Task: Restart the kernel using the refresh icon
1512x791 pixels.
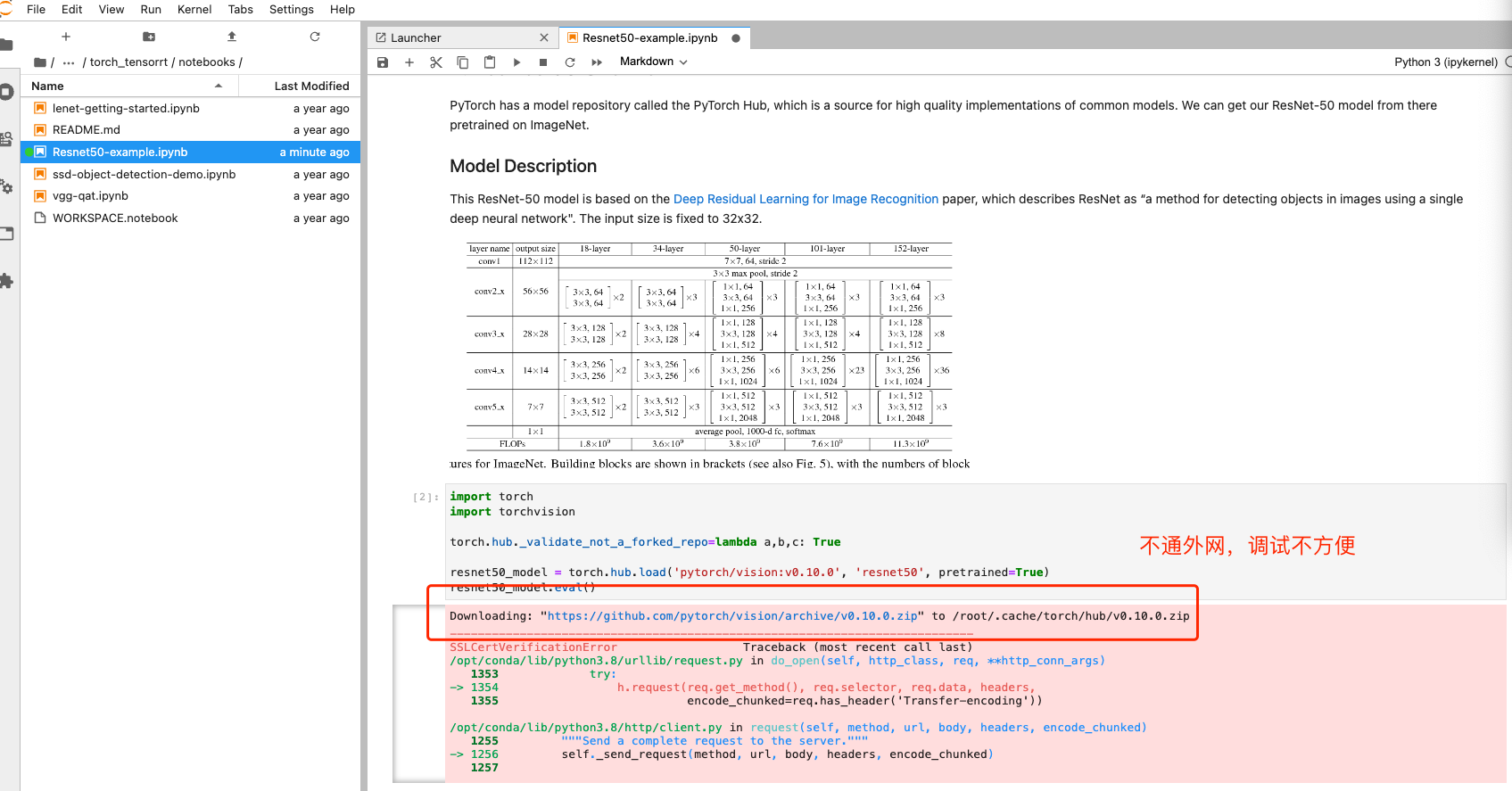Action: pyautogui.click(x=570, y=62)
